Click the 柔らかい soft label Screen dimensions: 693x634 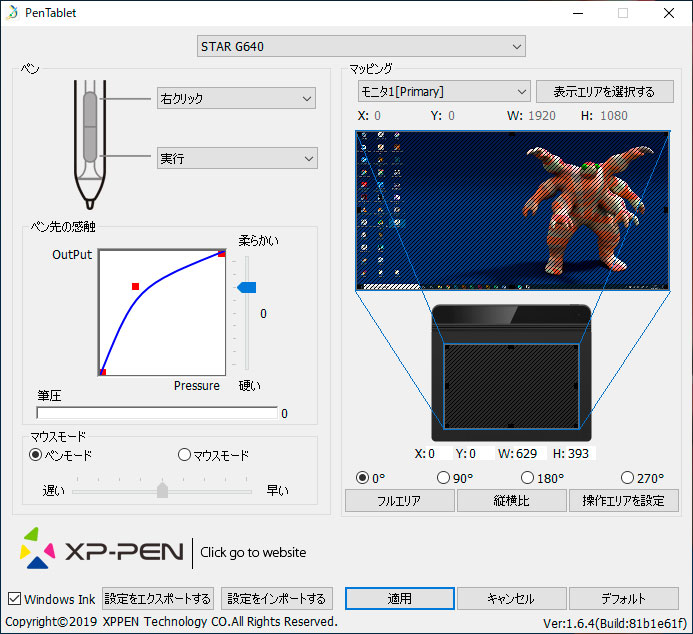pyautogui.click(x=259, y=240)
